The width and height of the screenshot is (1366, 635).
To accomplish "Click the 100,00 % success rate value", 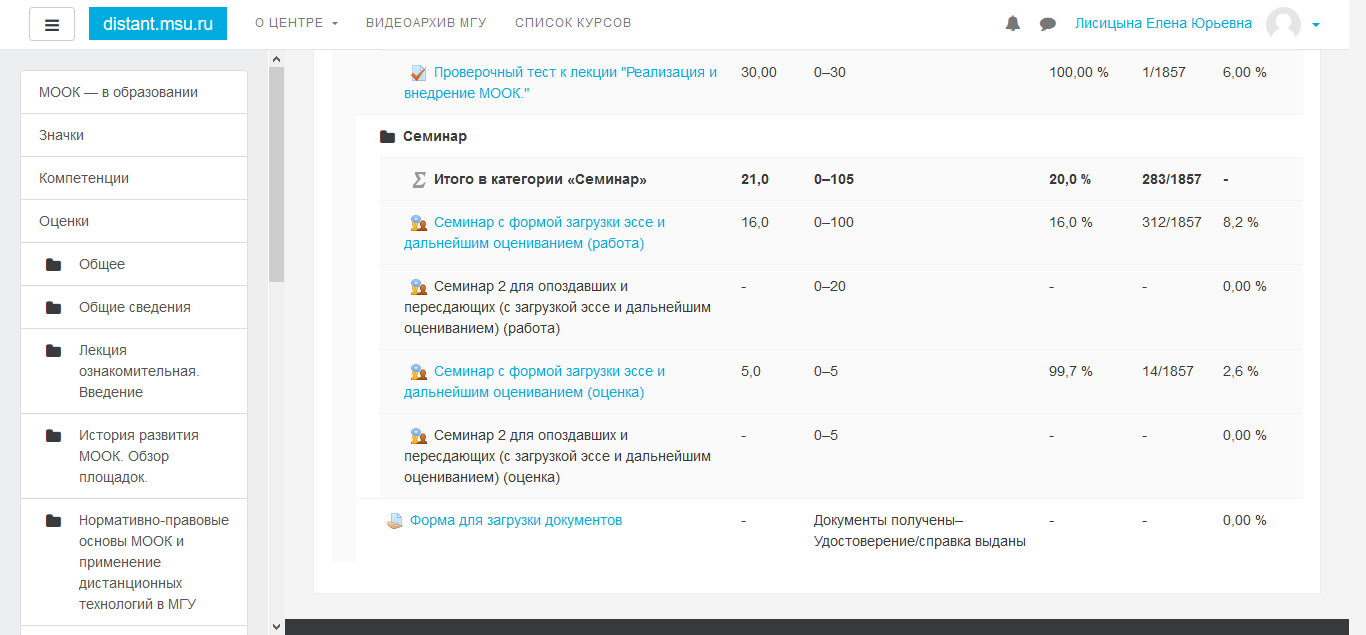I will pos(1080,71).
